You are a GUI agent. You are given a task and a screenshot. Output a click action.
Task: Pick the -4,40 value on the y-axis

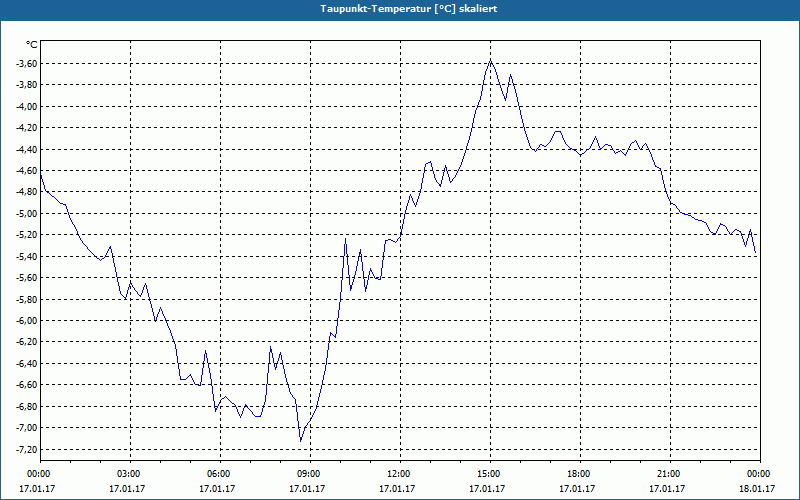(27, 149)
